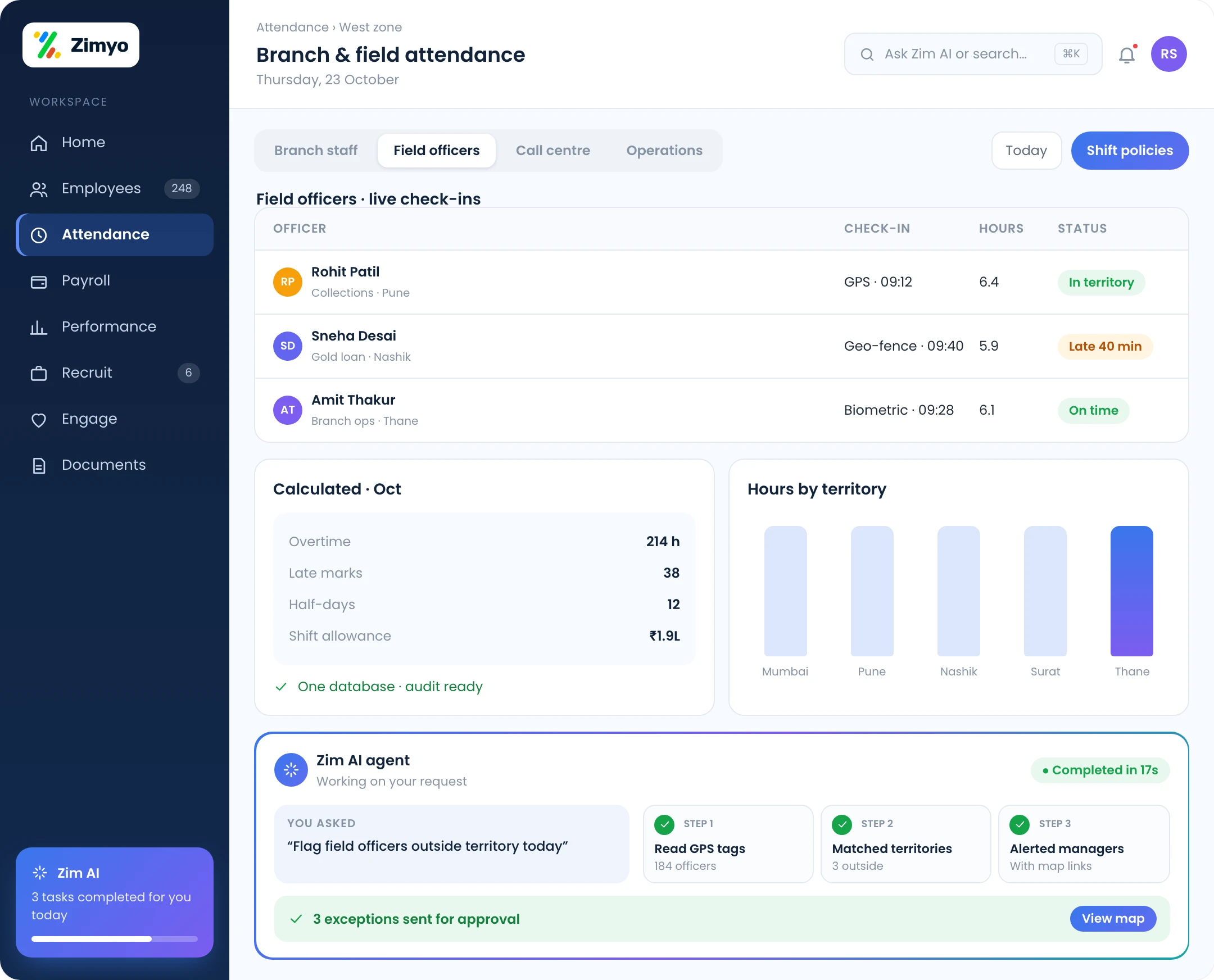Go to the Payroll page
Image resolution: width=1214 pixels, height=980 pixels.
click(x=115, y=280)
